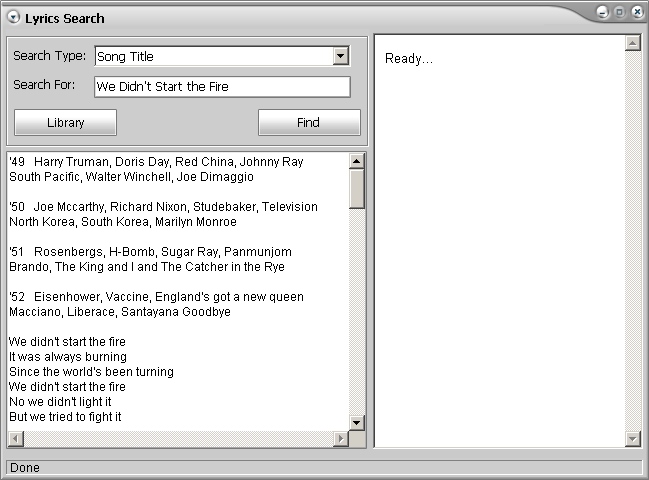This screenshot has height=480, width=649.
Task: Click 'No we didn't light it' line
Action: (x=60, y=402)
